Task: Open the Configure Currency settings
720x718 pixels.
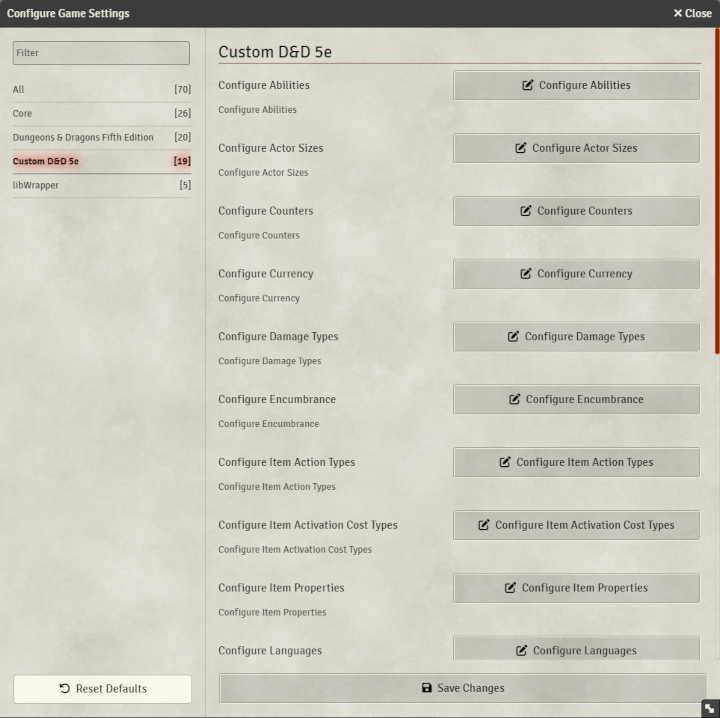Action: (576, 274)
